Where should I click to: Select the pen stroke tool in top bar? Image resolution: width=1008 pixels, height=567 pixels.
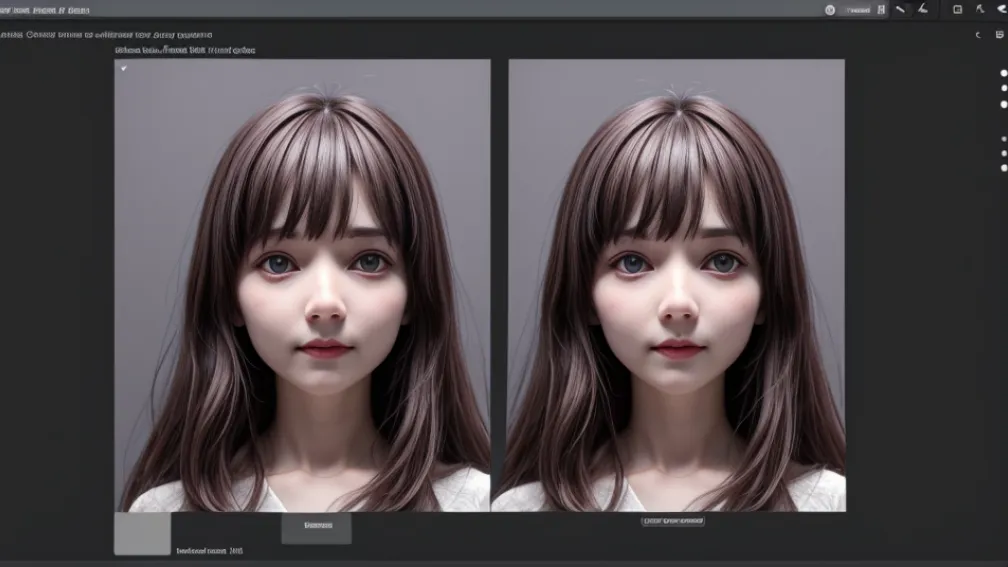(x=923, y=8)
